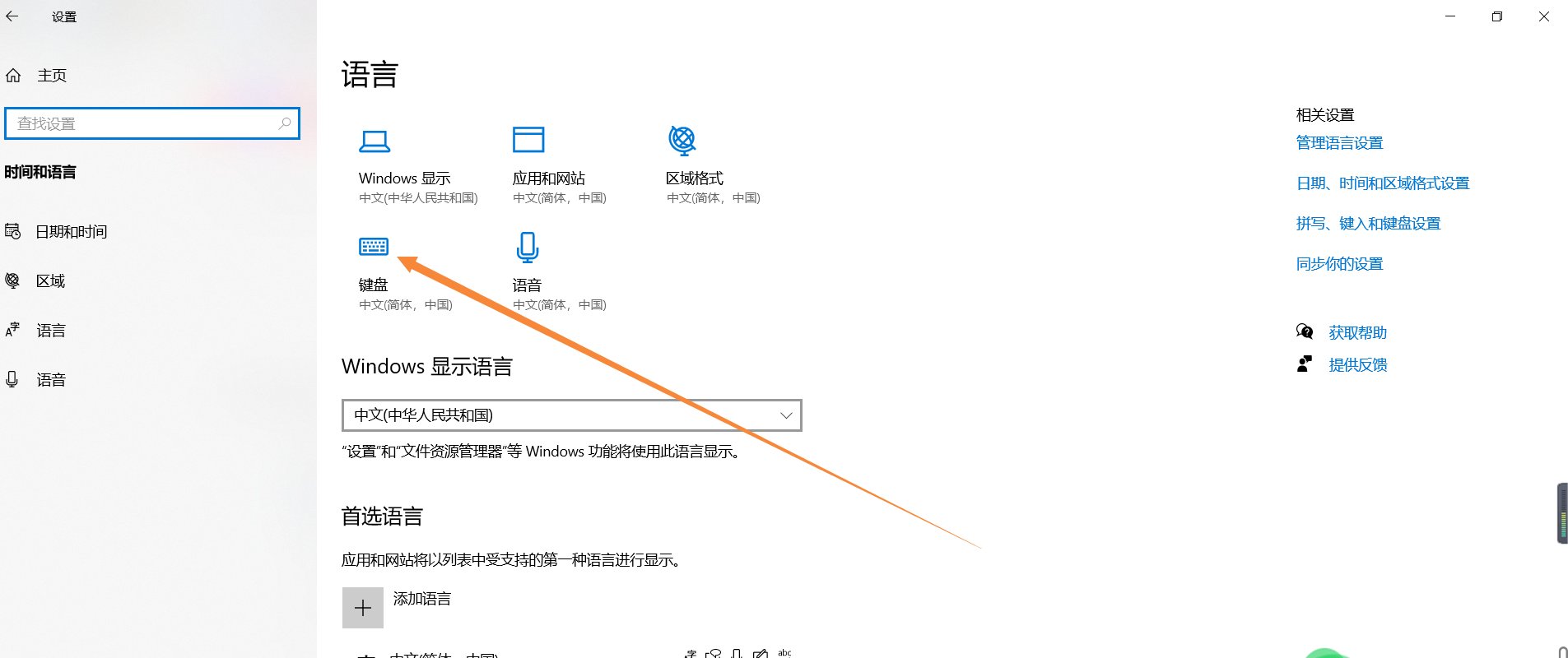
Task: Click the 日期和时间 calendar clock icon
Action: click(12, 231)
